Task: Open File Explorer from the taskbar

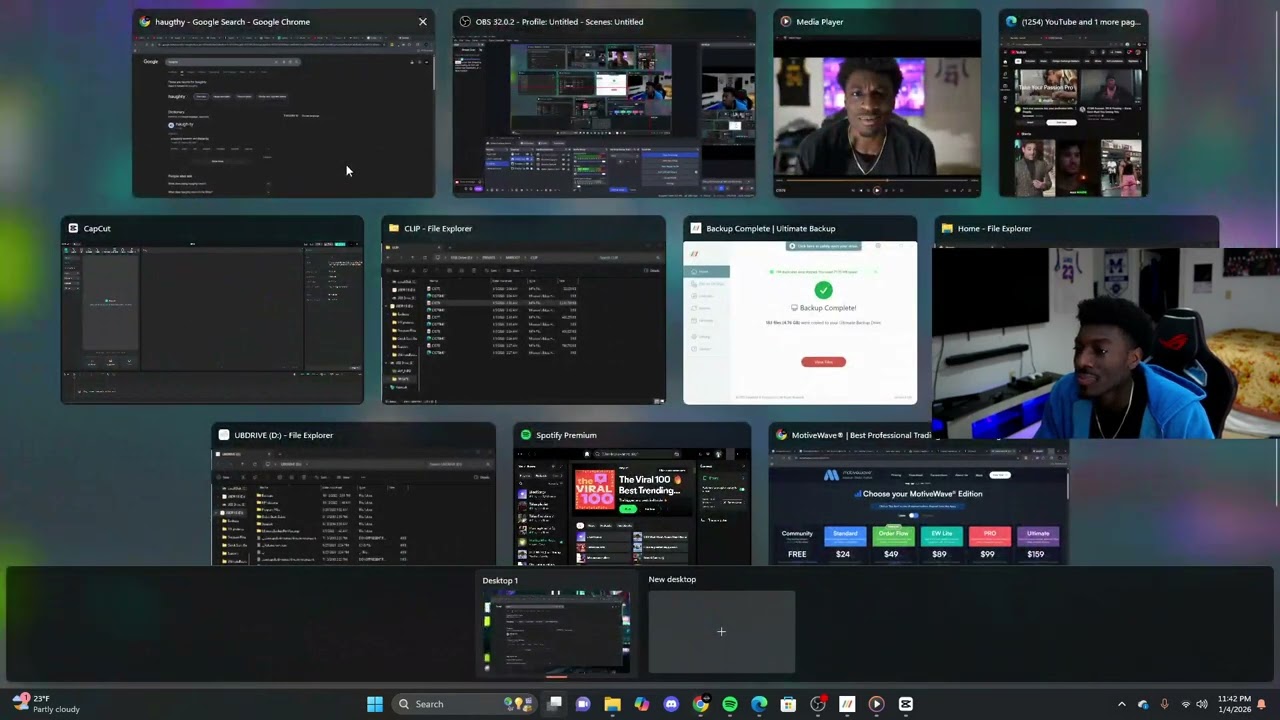Action: coord(612,704)
